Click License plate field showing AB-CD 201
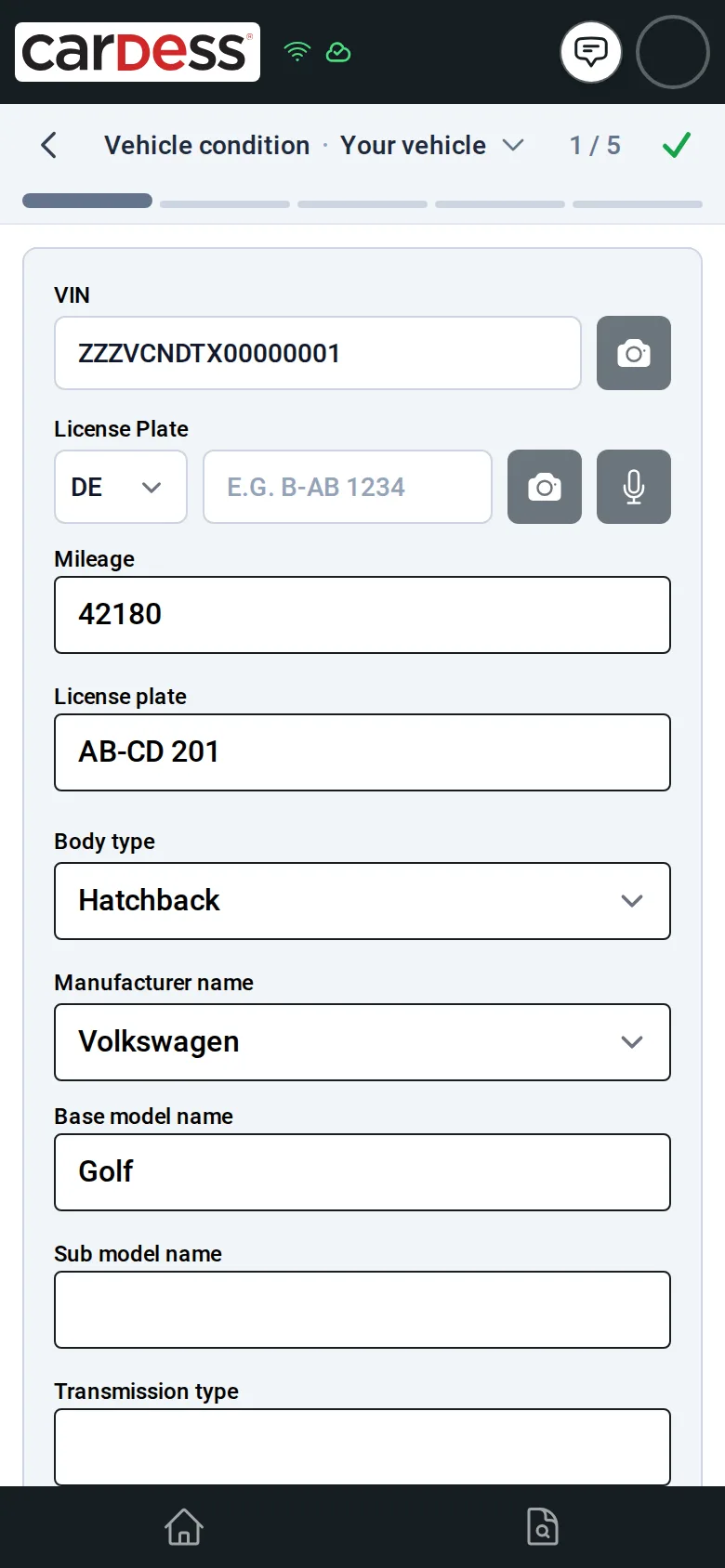Viewport: 725px width, 1568px height. tap(362, 752)
